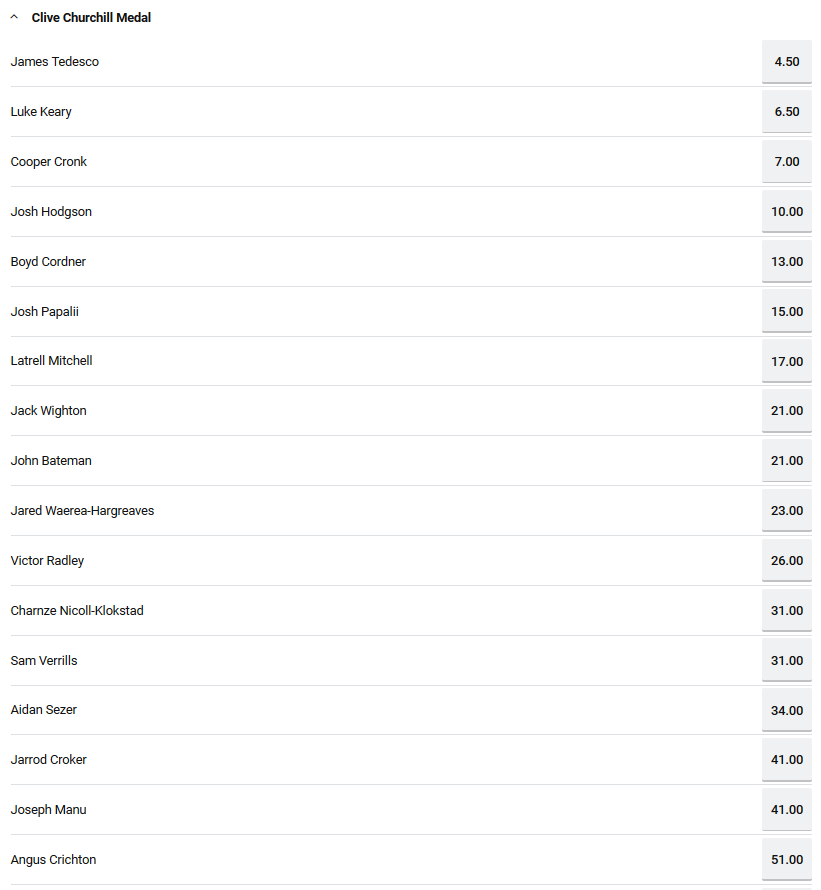Image resolution: width=821 pixels, height=890 pixels.
Task: Pick Cooper Cronk at 7.00
Action: pos(786,162)
